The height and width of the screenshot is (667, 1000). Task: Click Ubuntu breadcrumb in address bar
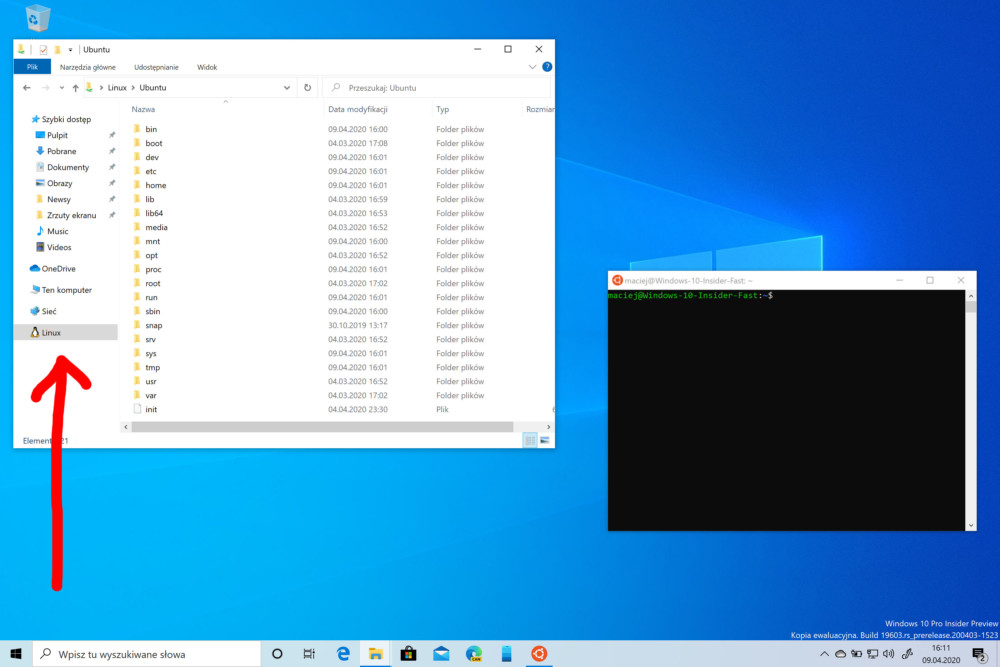[152, 87]
